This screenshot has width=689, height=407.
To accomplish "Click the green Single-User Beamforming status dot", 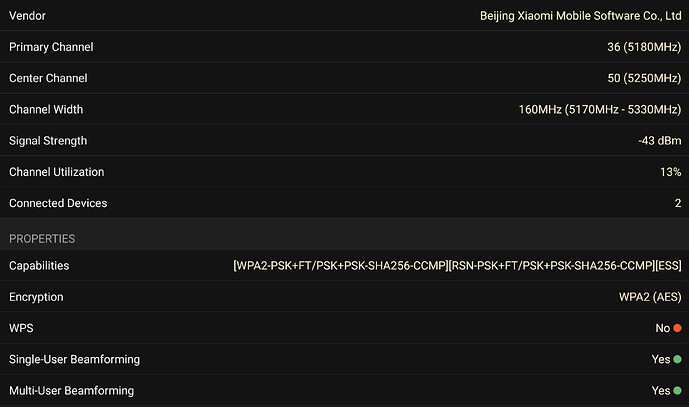I will (677, 359).
